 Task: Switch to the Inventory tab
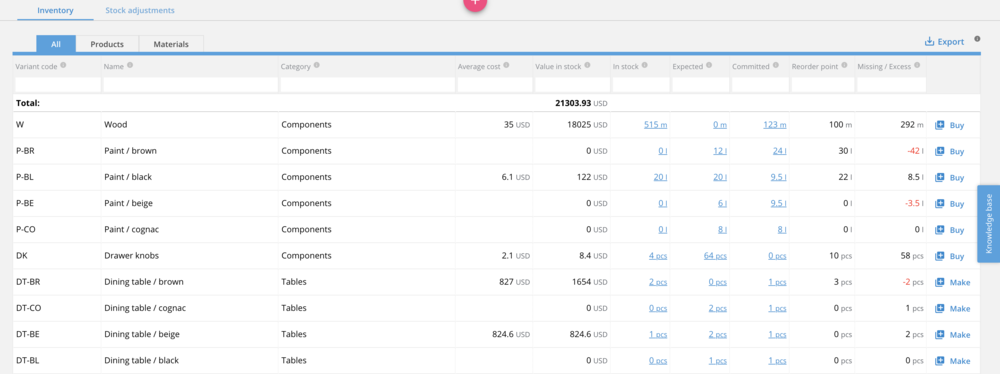click(x=55, y=11)
